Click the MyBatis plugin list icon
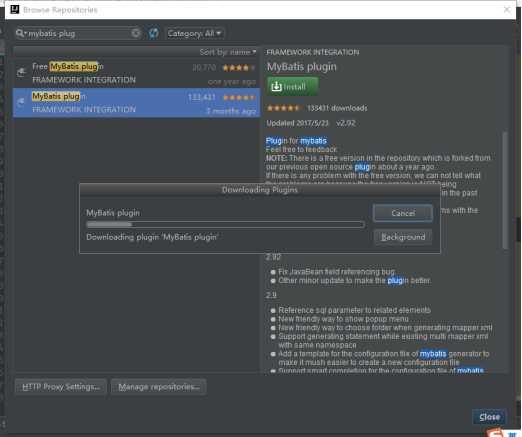522x437 pixels. [21, 101]
